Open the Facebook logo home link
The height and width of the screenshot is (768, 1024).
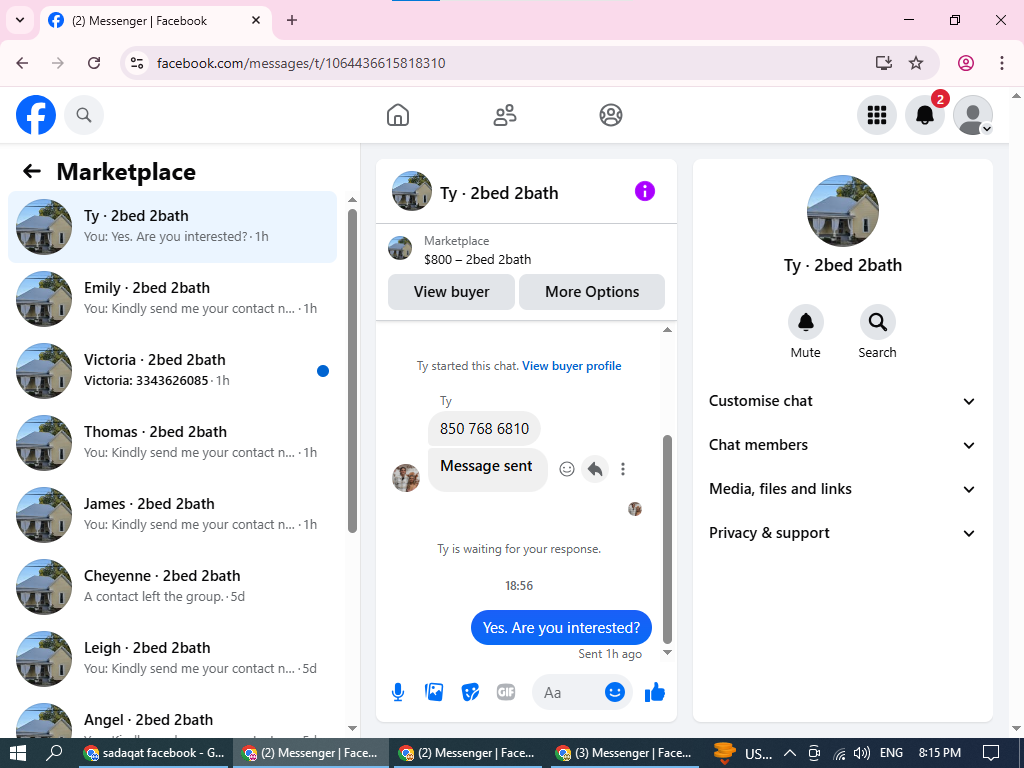click(36, 115)
